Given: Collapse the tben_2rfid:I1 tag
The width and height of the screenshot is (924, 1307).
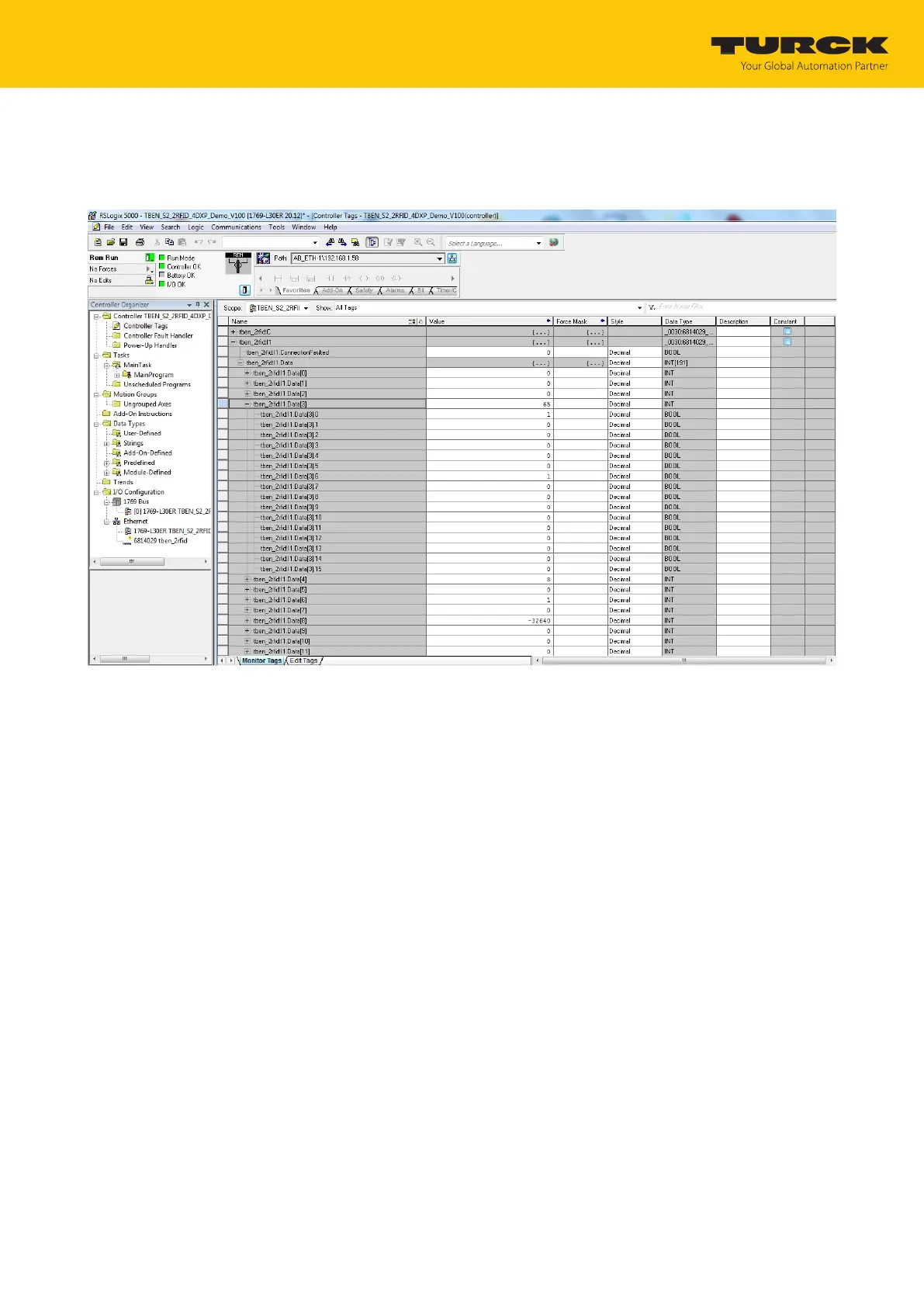Looking at the screenshot, I should [x=234, y=342].
